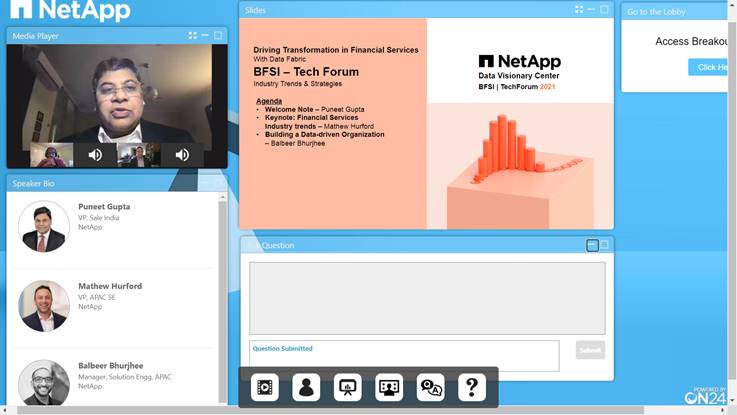The height and width of the screenshot is (415, 737).
Task: Mute the first participant speaker icon
Action: tap(95, 155)
